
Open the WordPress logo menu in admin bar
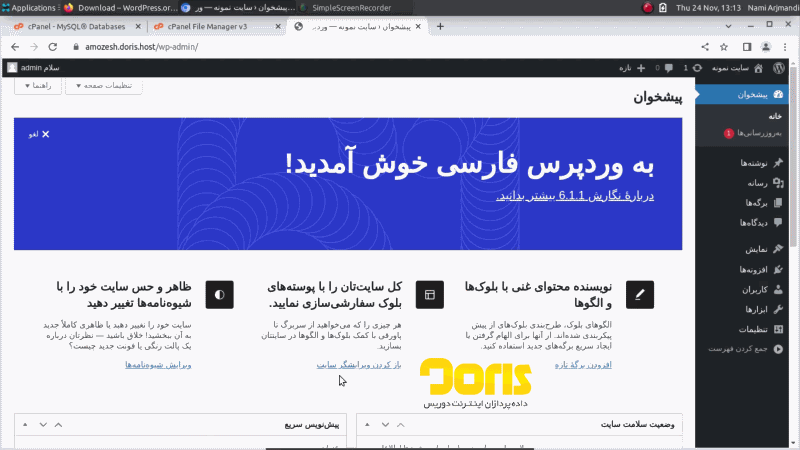(x=779, y=68)
